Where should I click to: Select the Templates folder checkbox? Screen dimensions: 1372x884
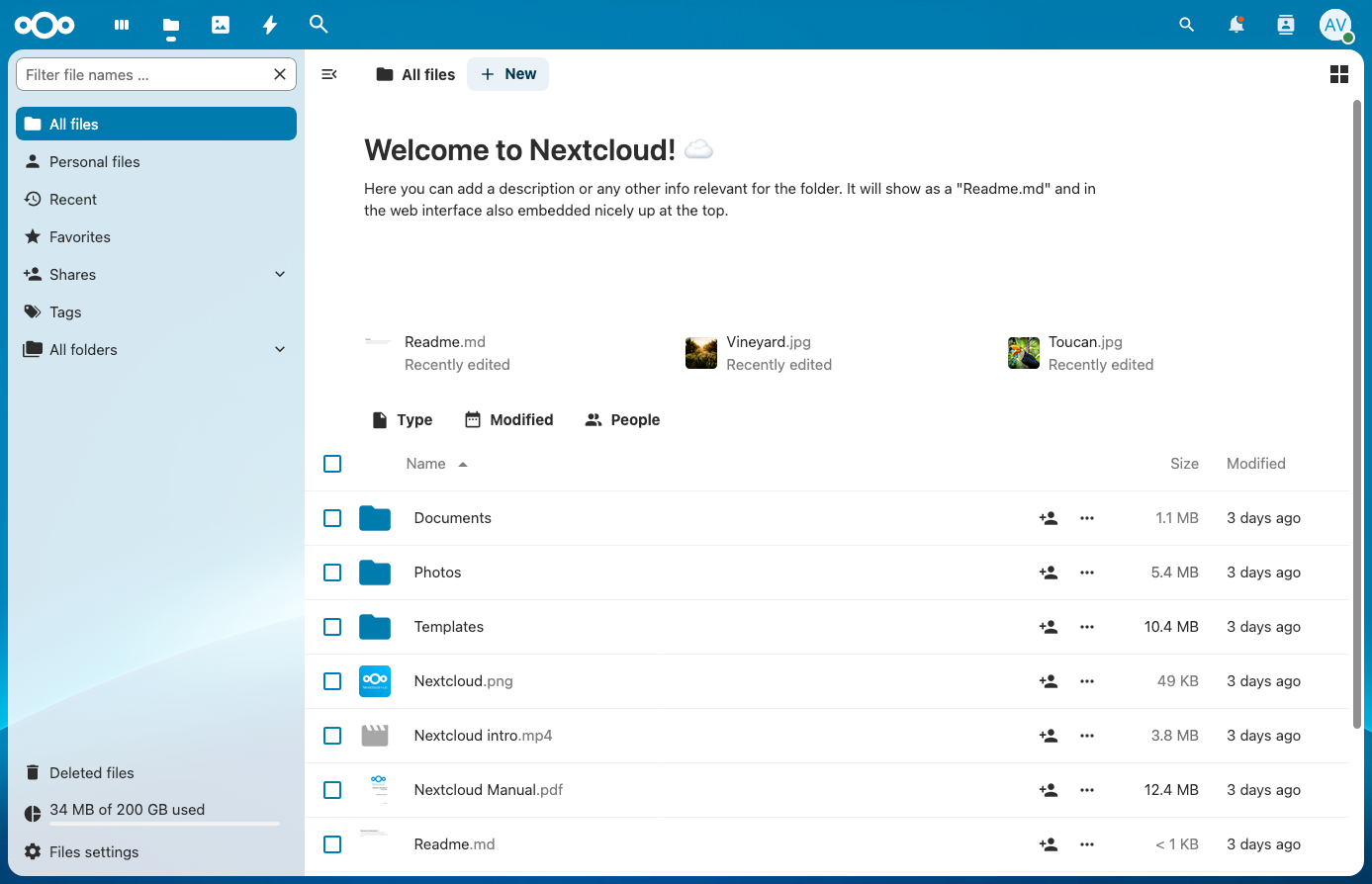point(332,627)
